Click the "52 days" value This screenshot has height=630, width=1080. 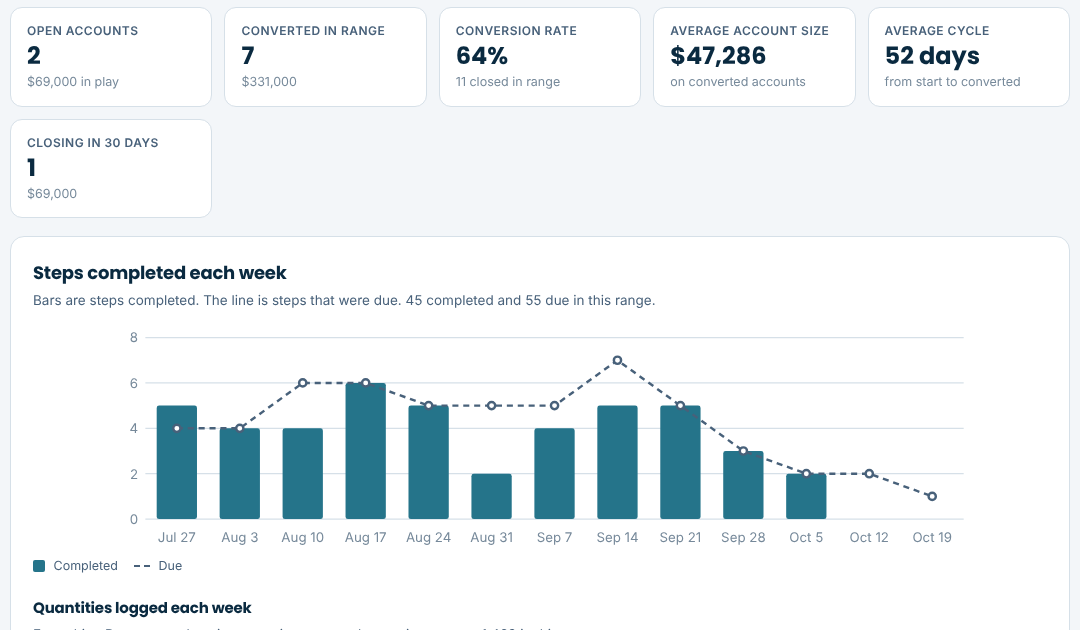tap(932, 56)
